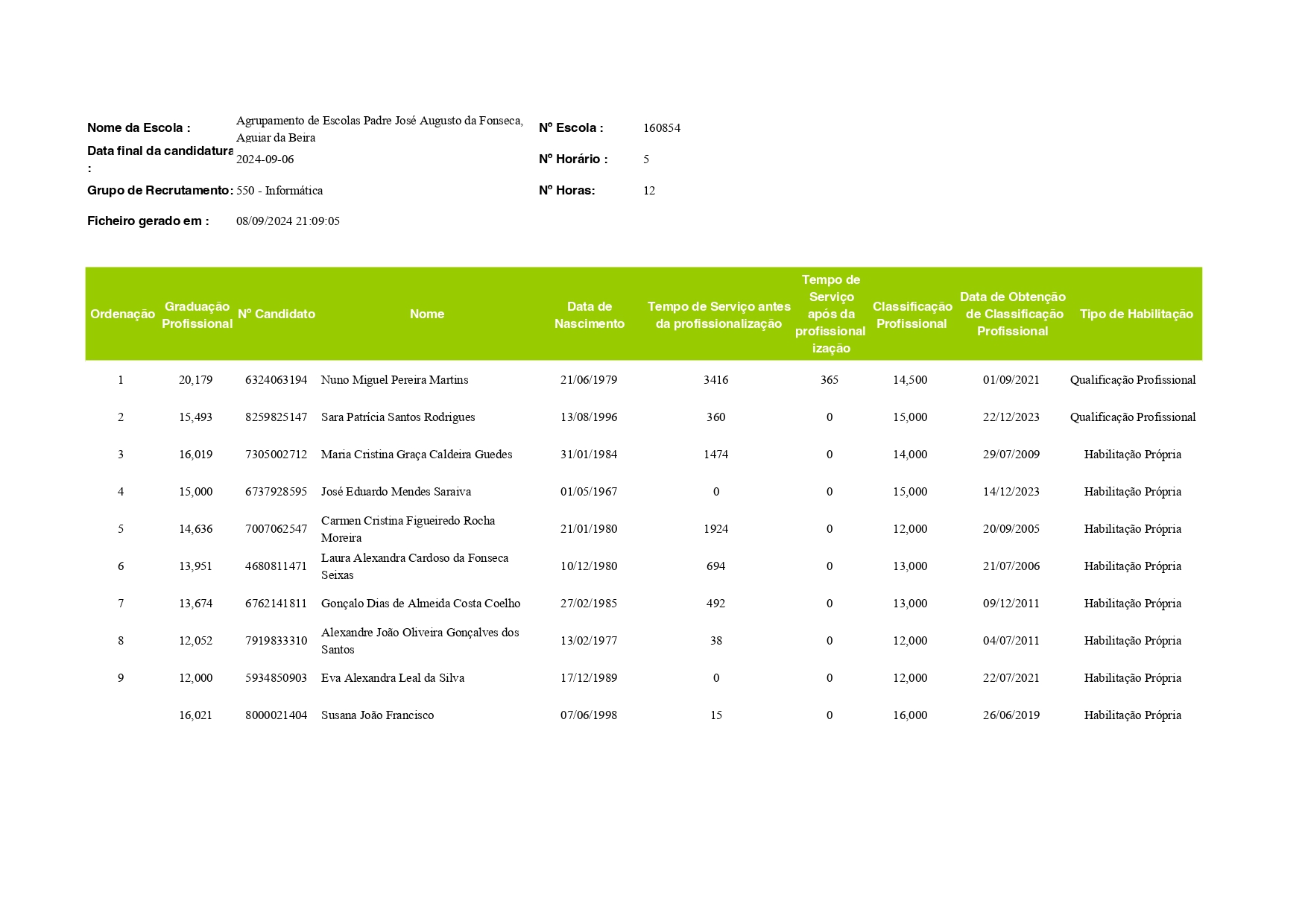Click graduation score 20,179
Viewport: 1308px width, 924px height.
(x=195, y=380)
